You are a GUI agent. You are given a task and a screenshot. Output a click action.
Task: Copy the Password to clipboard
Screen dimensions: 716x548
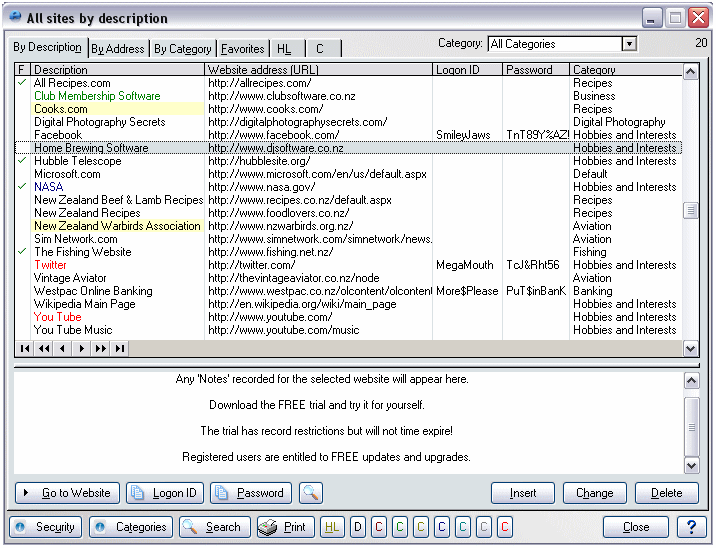(x=251, y=493)
